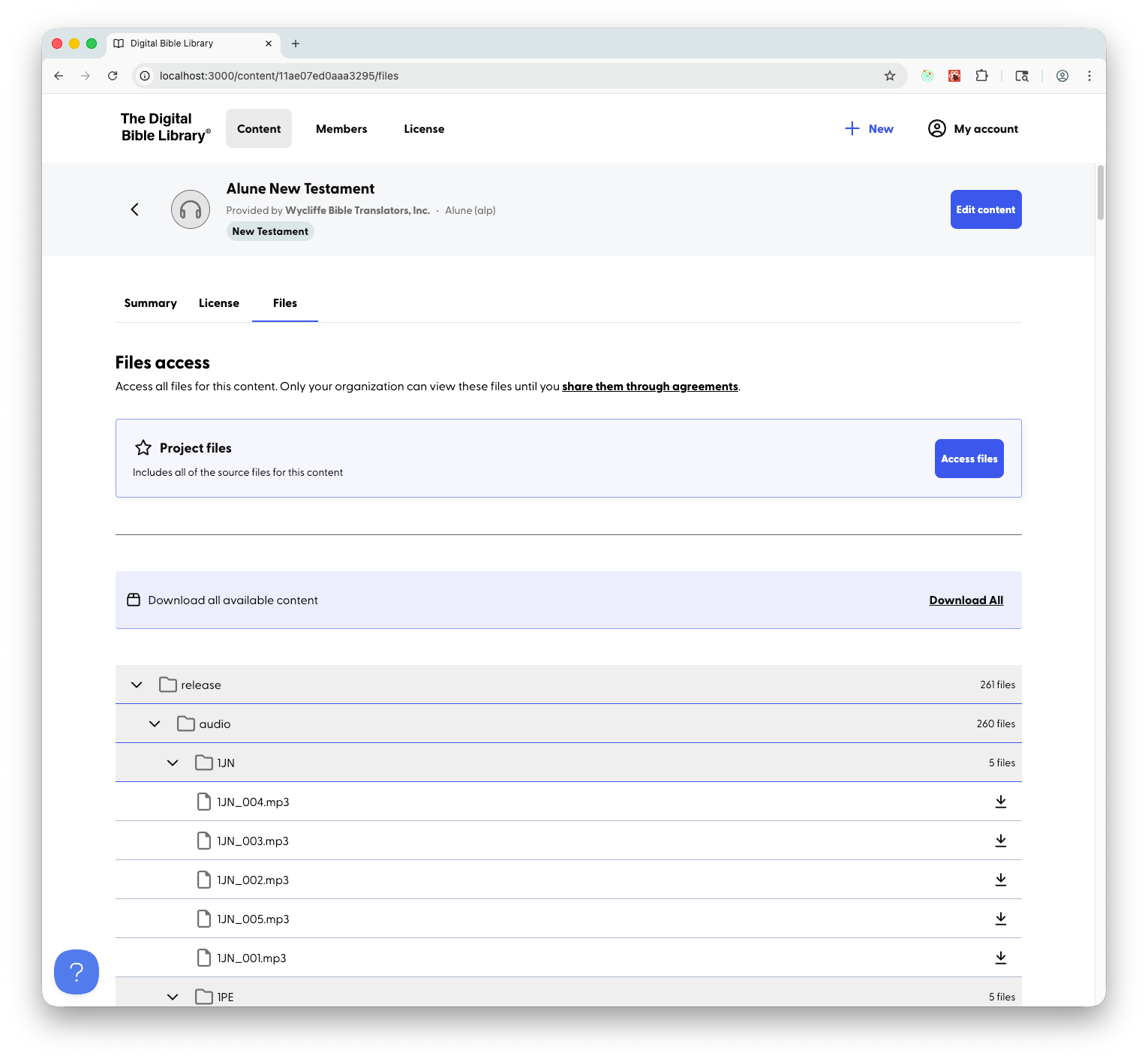The image size is (1148, 1062).
Task: Click the back chevron beside the headphones icon
Action: pyautogui.click(x=135, y=209)
